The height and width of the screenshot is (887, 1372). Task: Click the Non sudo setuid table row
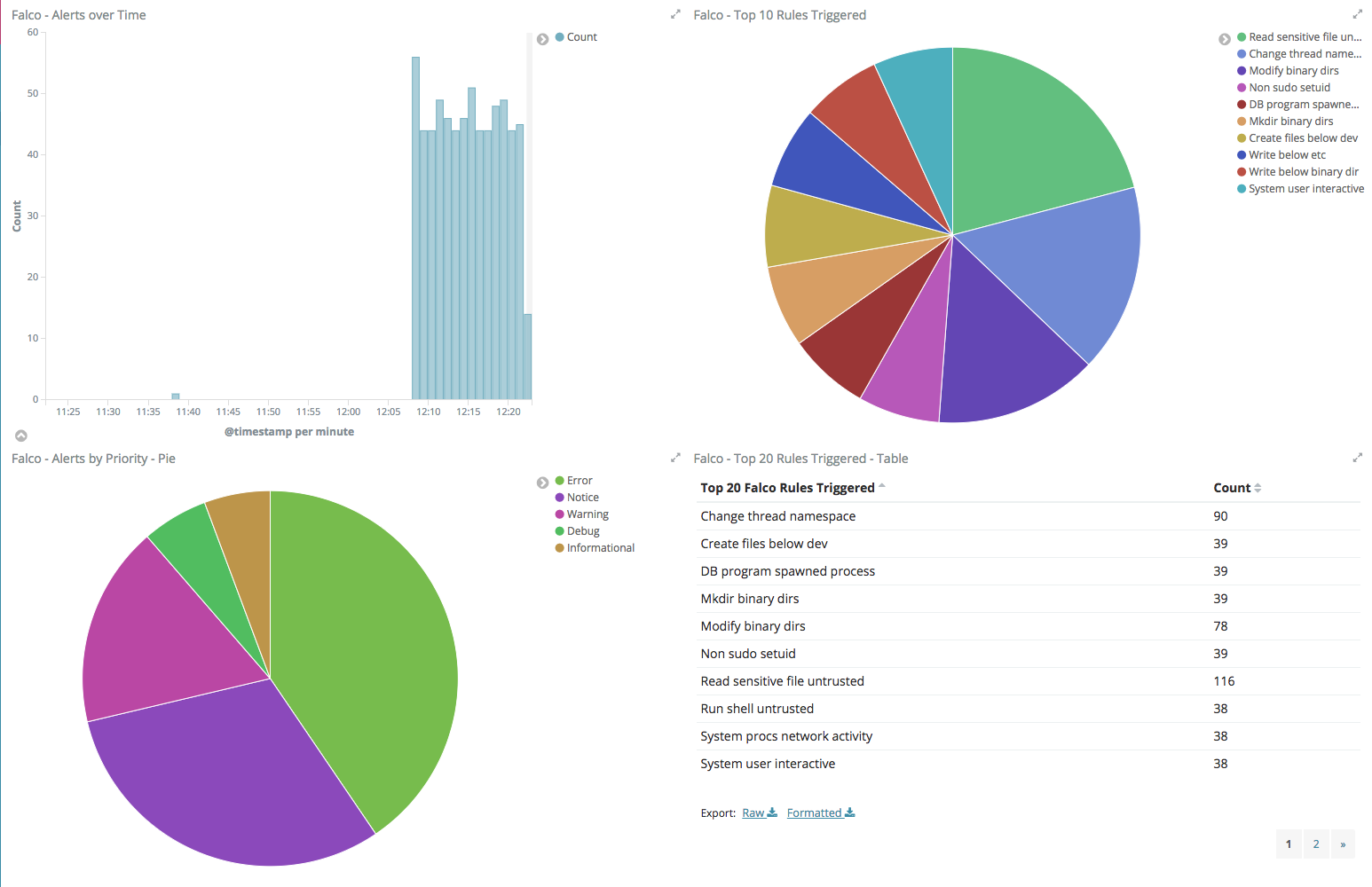(x=1029, y=654)
